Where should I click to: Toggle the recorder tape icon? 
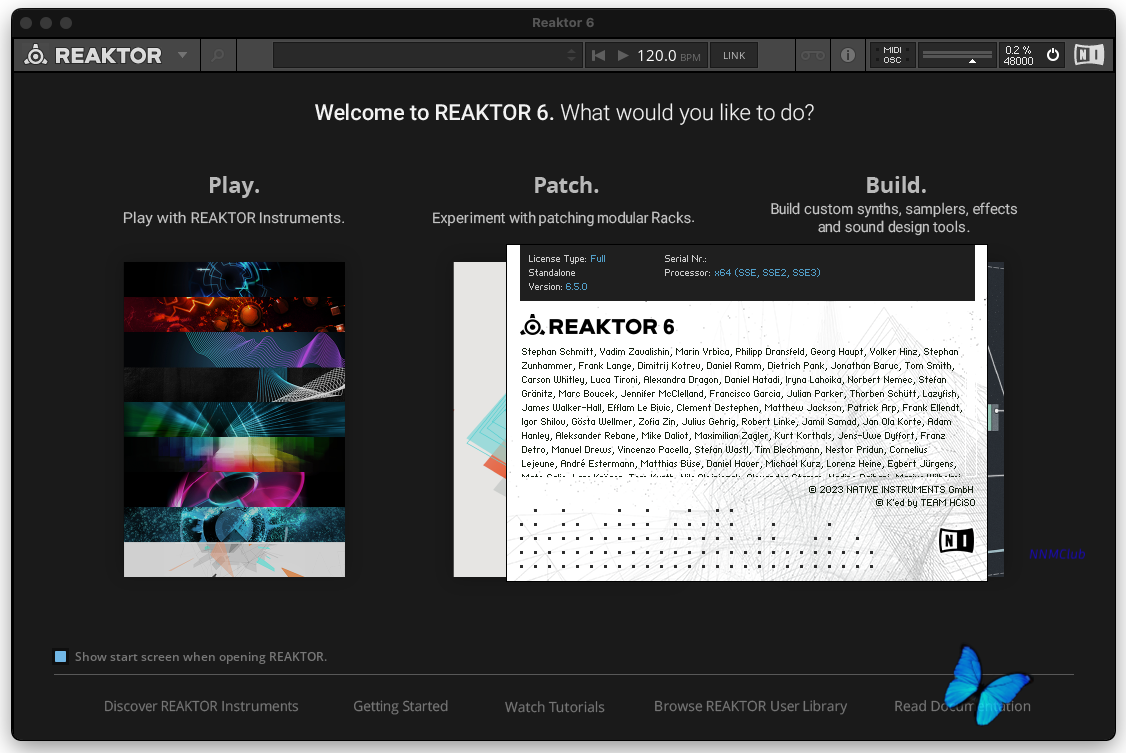click(x=813, y=55)
